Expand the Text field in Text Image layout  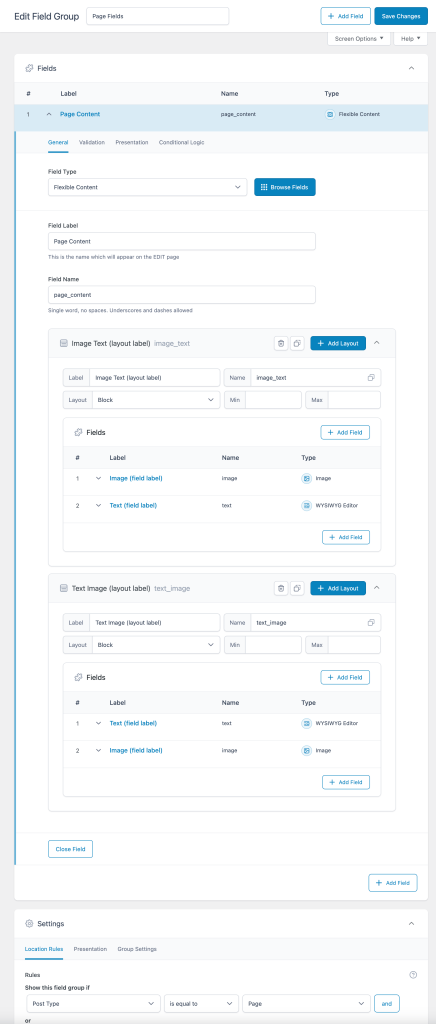tap(99, 723)
